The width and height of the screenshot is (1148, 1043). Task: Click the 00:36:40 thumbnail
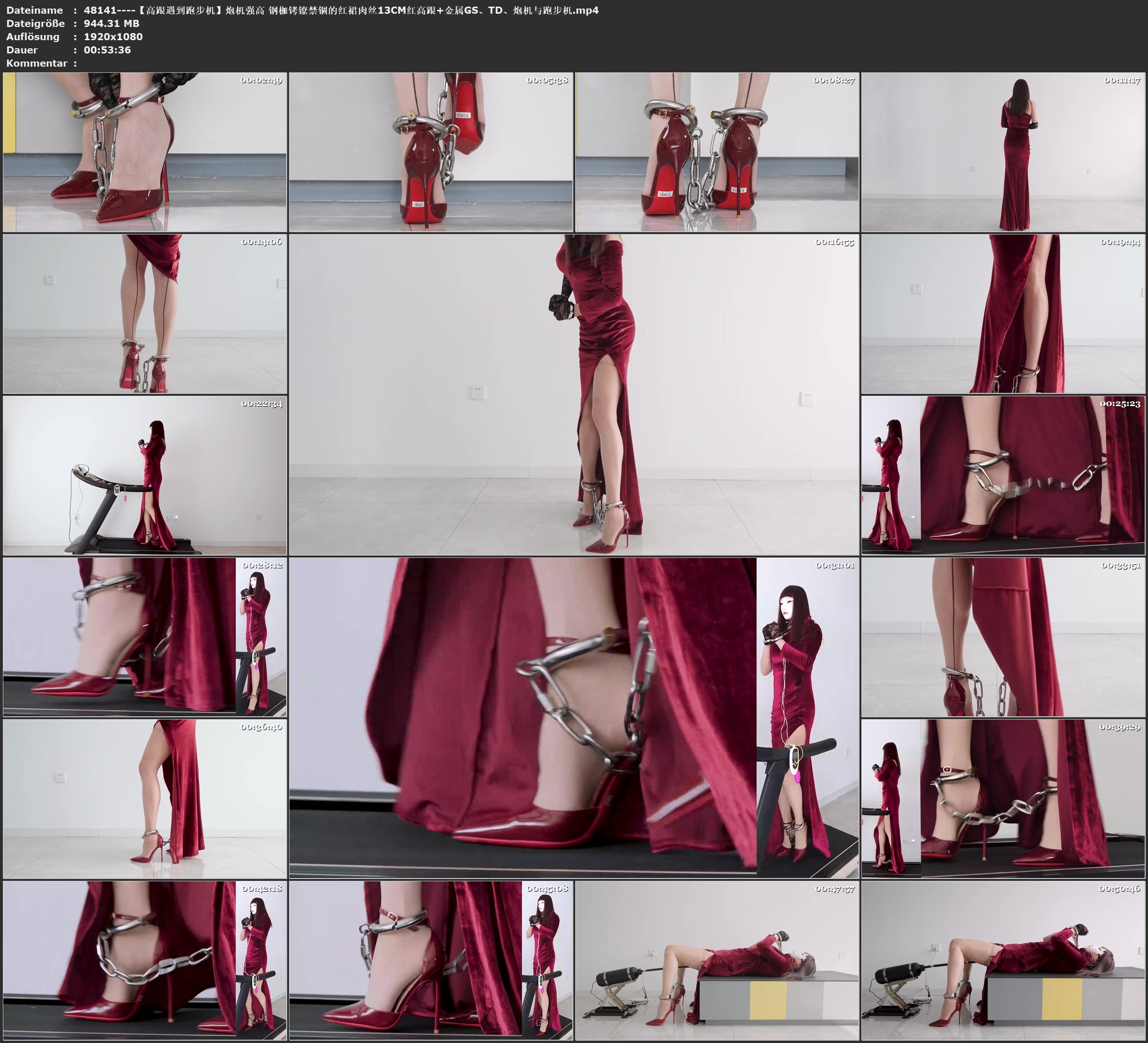(x=145, y=799)
